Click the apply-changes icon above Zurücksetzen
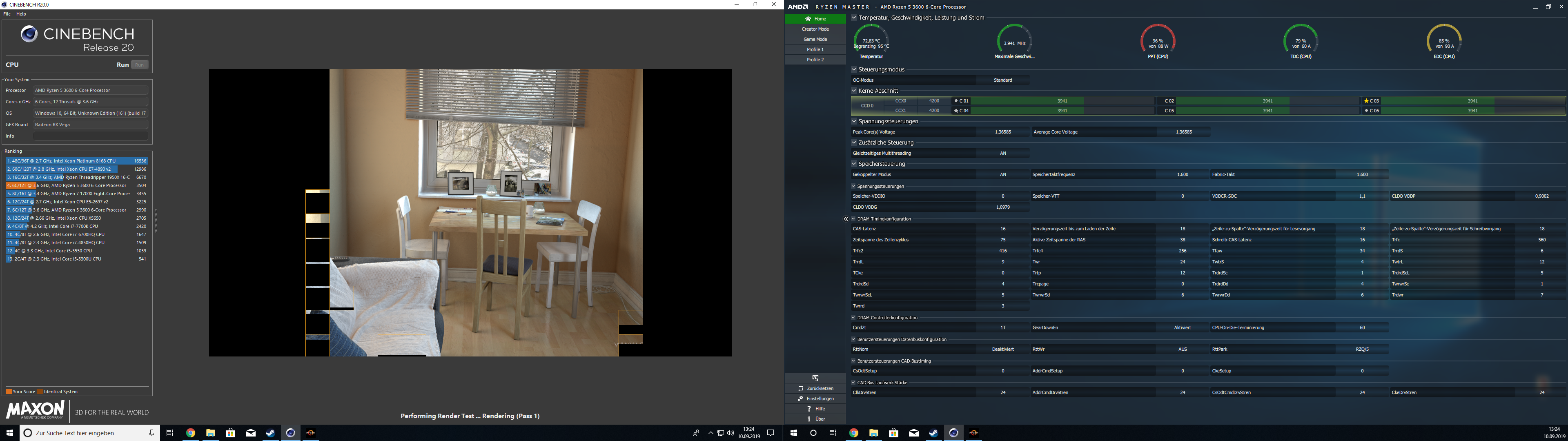The height and width of the screenshot is (441, 1568). pos(816,378)
